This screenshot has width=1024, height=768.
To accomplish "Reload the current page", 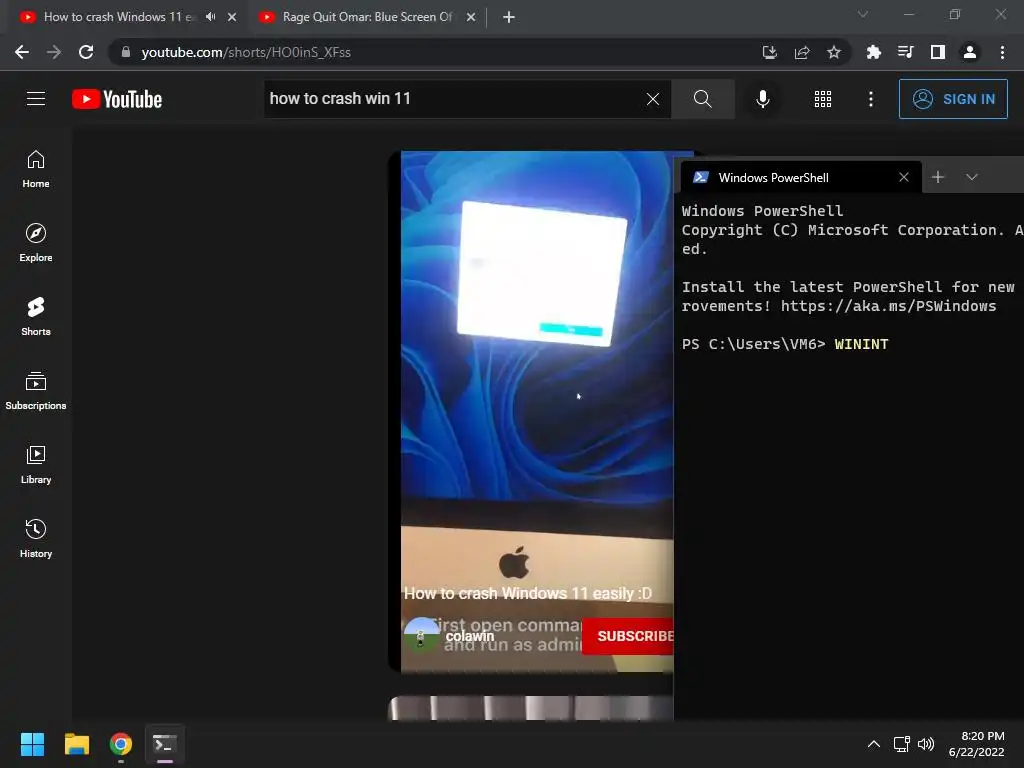I will tap(86, 52).
